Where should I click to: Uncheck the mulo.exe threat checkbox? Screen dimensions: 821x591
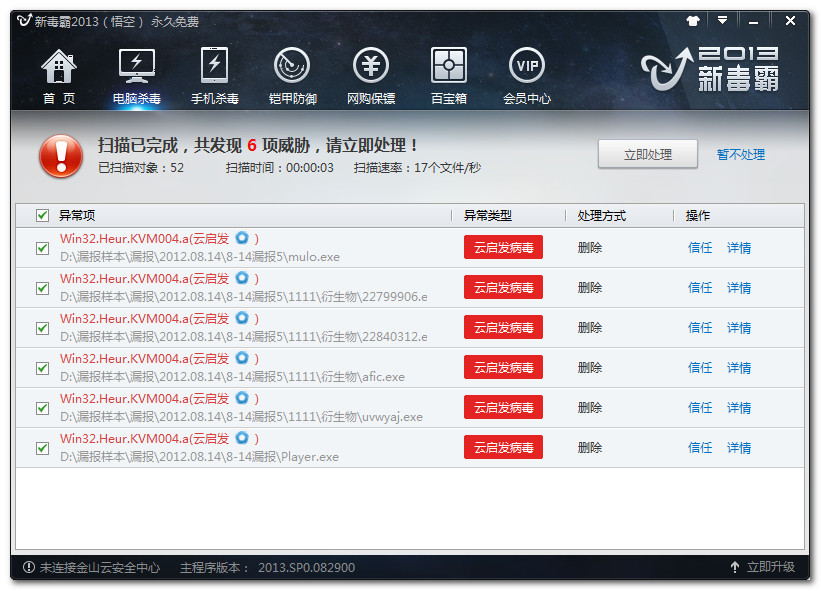(42, 248)
